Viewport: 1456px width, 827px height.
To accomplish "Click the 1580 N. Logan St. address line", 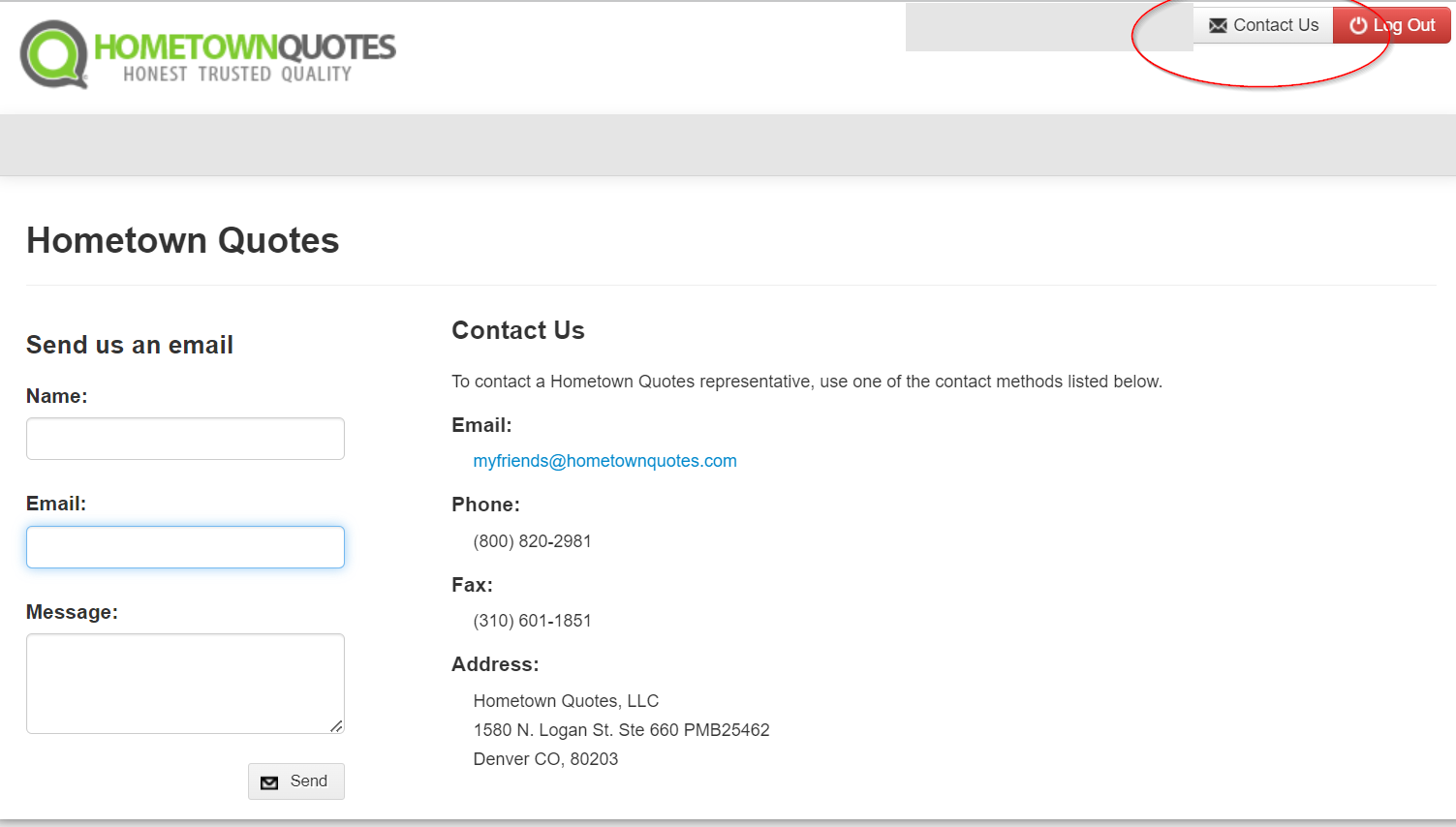I will pyautogui.click(x=621, y=730).
